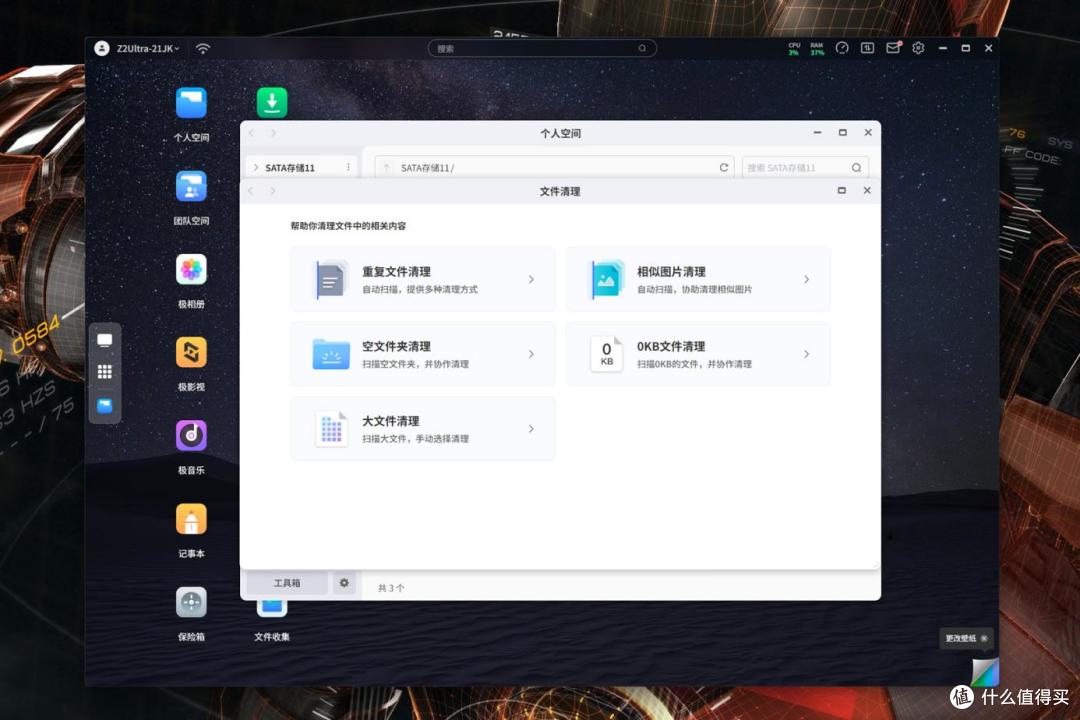
Task: Open 相似图片清理 card
Action: [x=698, y=279]
